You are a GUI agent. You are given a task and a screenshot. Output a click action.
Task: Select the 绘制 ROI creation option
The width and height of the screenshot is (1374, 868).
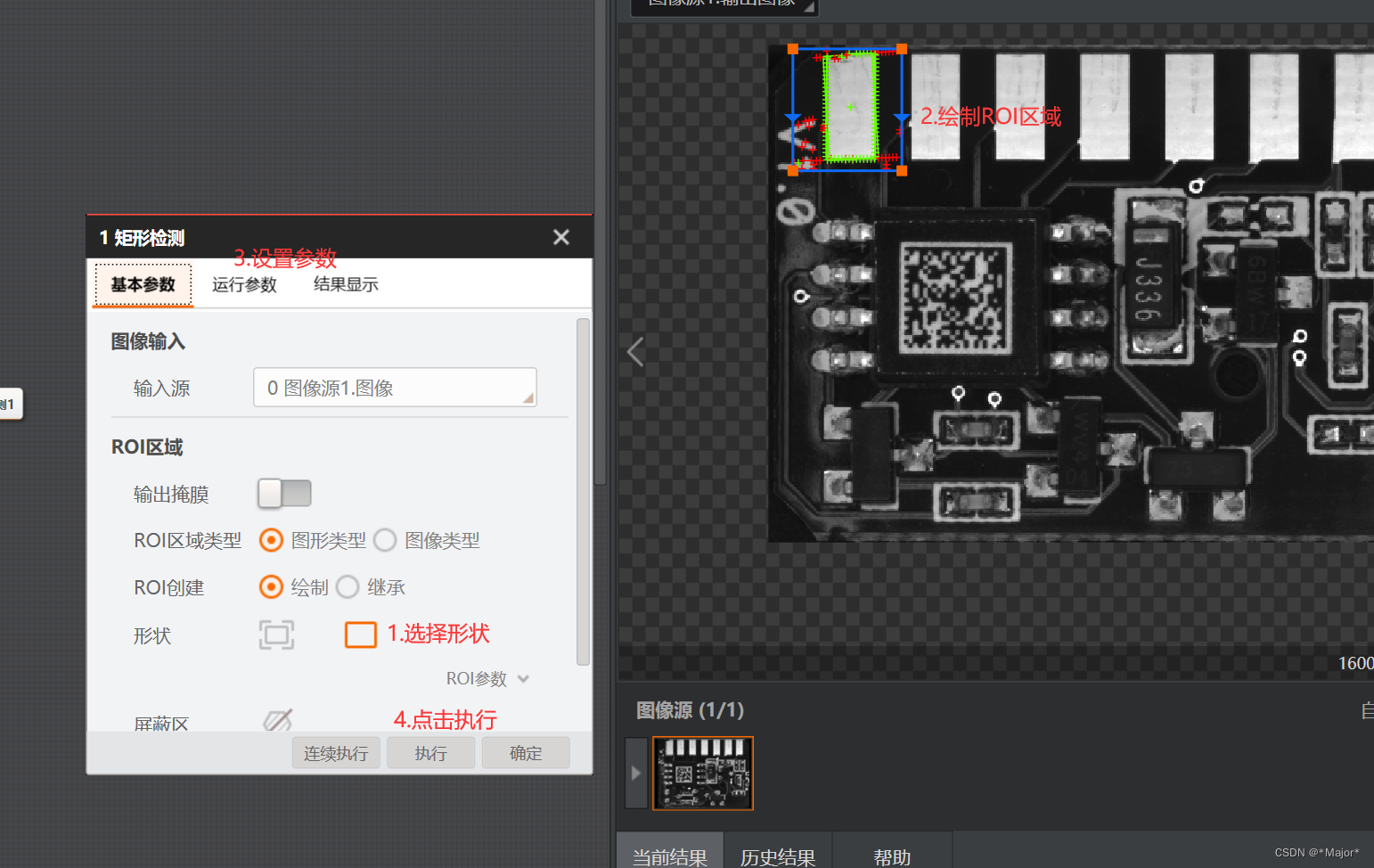(271, 587)
